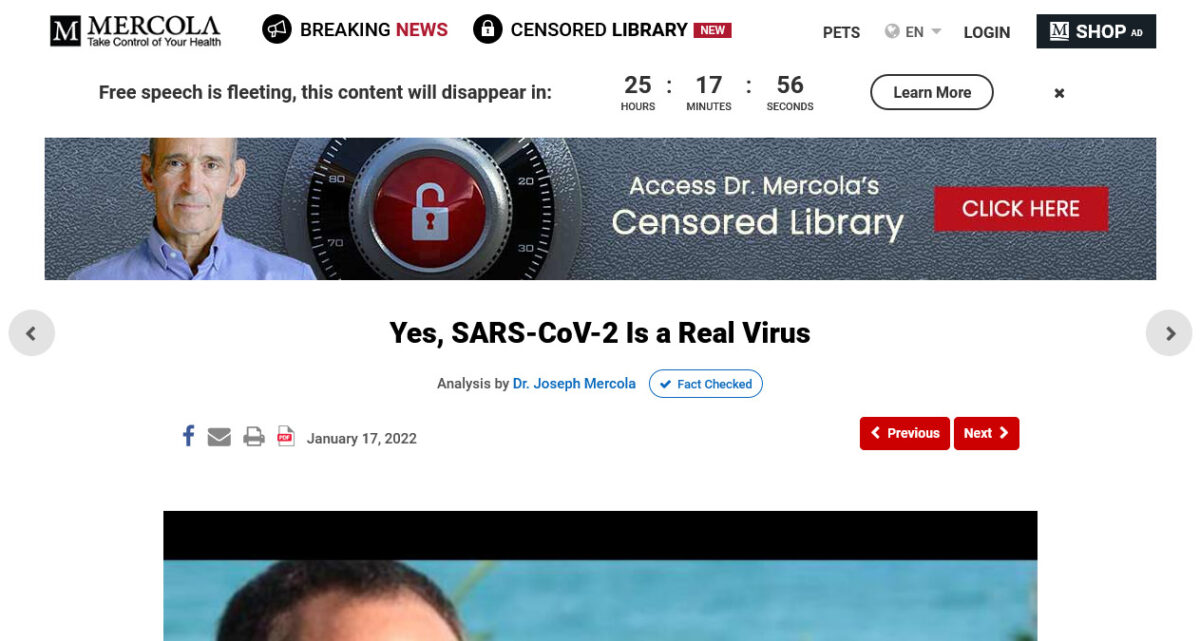Click the Censored Library padlock icon
This screenshot has width=1200, height=641.
(x=487, y=29)
